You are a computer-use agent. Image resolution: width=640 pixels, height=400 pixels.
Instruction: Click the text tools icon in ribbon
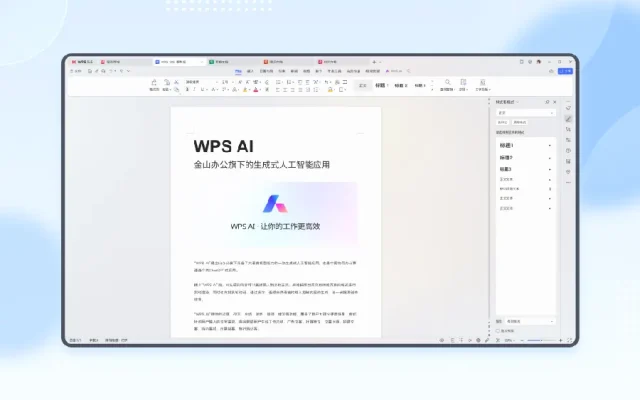pos(482,82)
